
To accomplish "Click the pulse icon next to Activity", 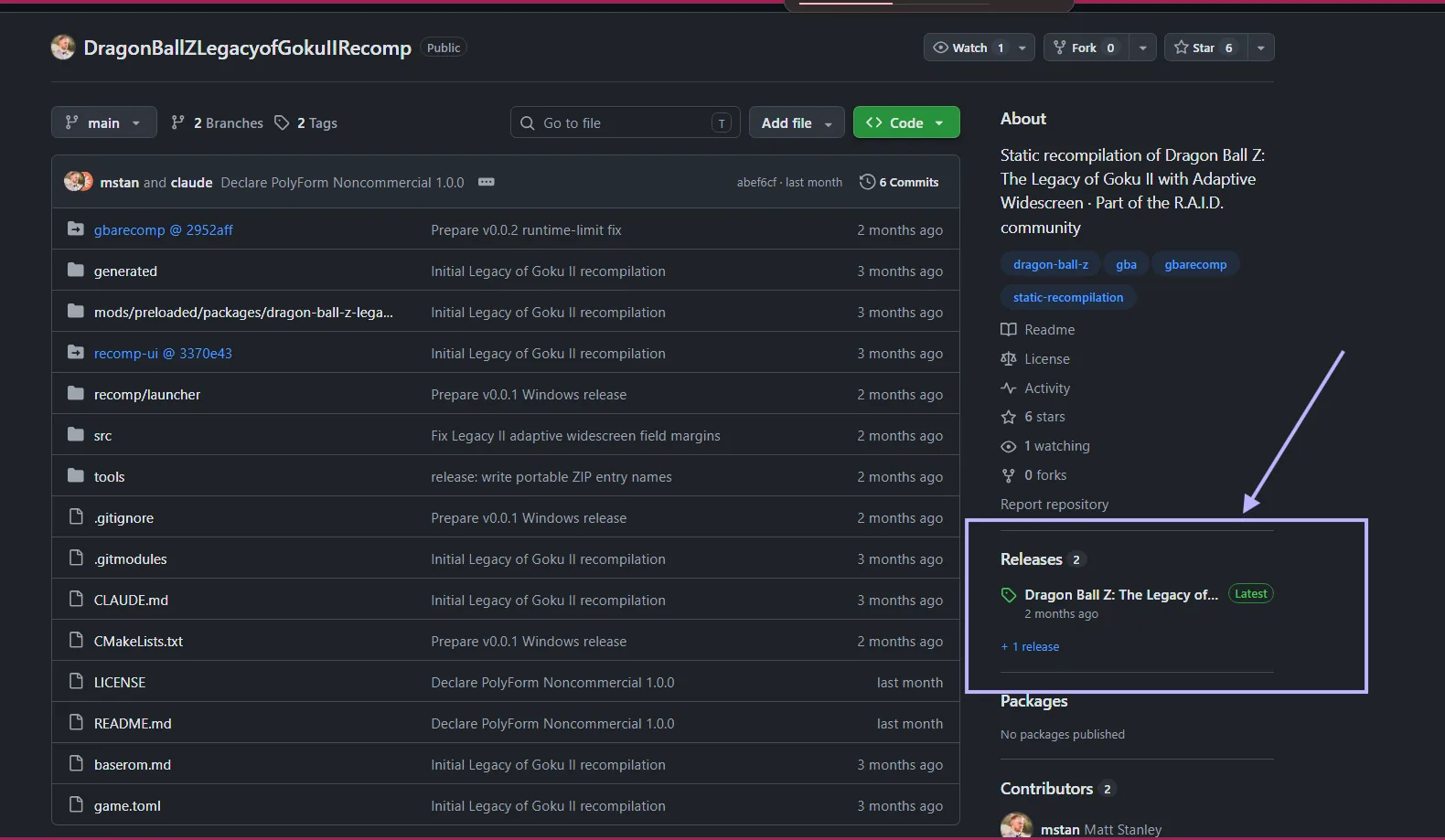I will [x=1009, y=388].
